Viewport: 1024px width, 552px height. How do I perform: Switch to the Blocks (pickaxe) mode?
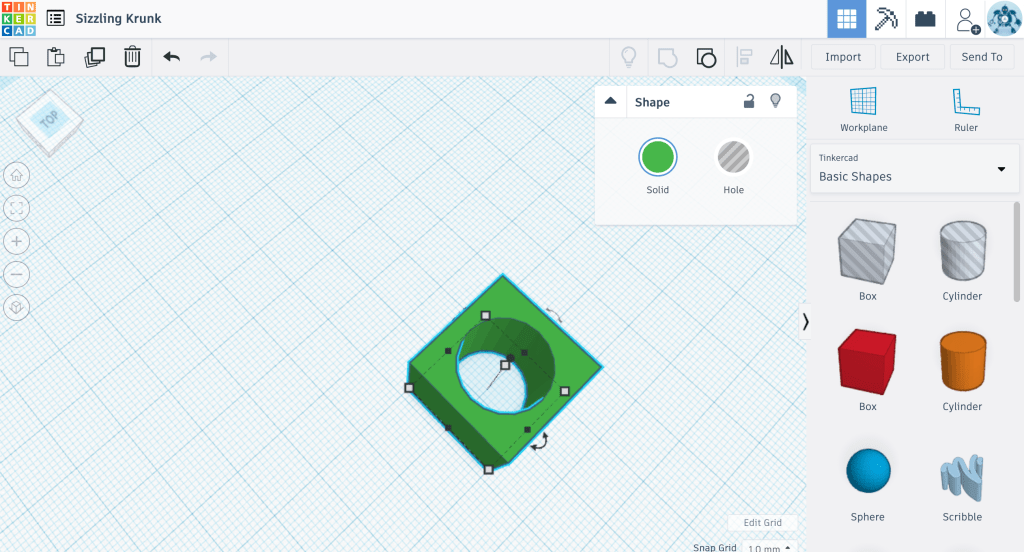[x=886, y=19]
